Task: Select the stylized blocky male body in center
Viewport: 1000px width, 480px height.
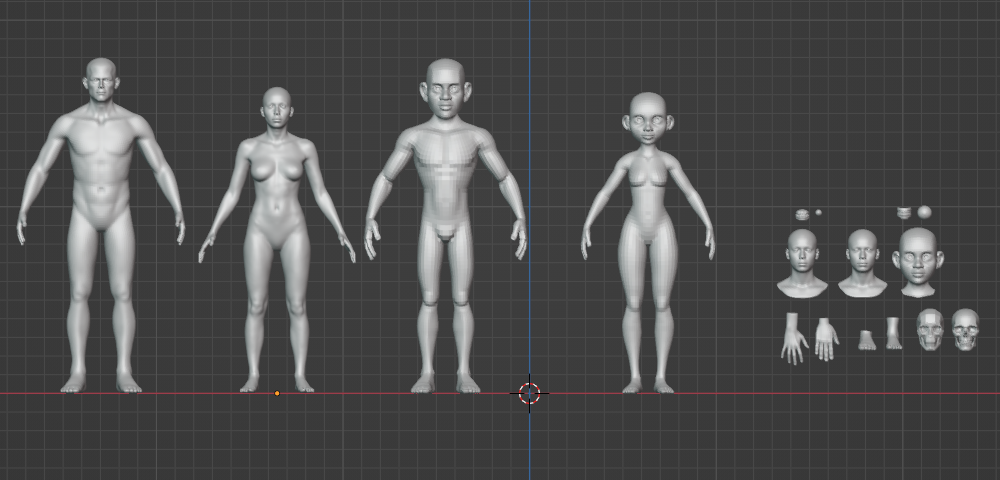Action: click(446, 191)
